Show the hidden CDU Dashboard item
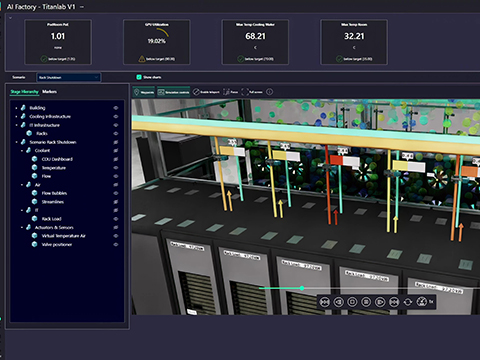Screen dimensions: 480x360 coord(116,159)
